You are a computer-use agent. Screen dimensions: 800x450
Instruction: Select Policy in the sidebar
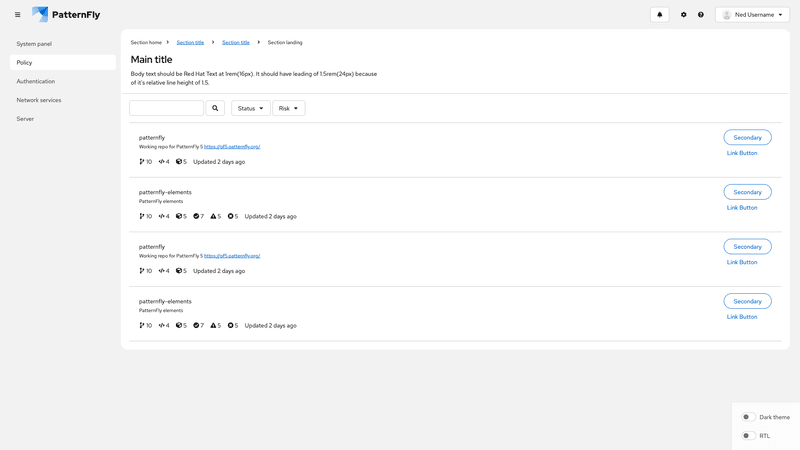click(63, 63)
